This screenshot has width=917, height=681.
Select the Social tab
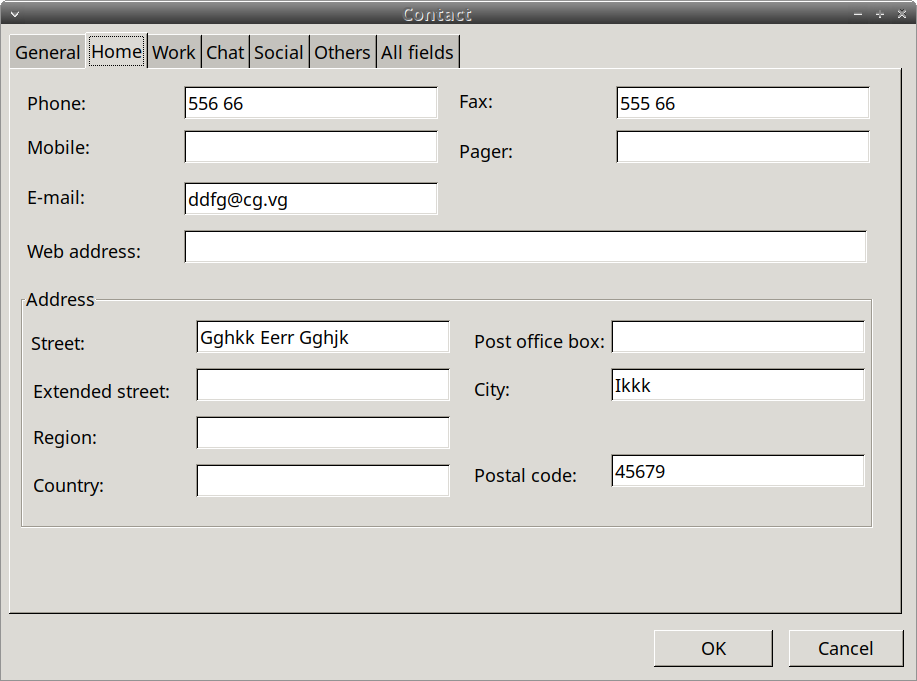[279, 53]
